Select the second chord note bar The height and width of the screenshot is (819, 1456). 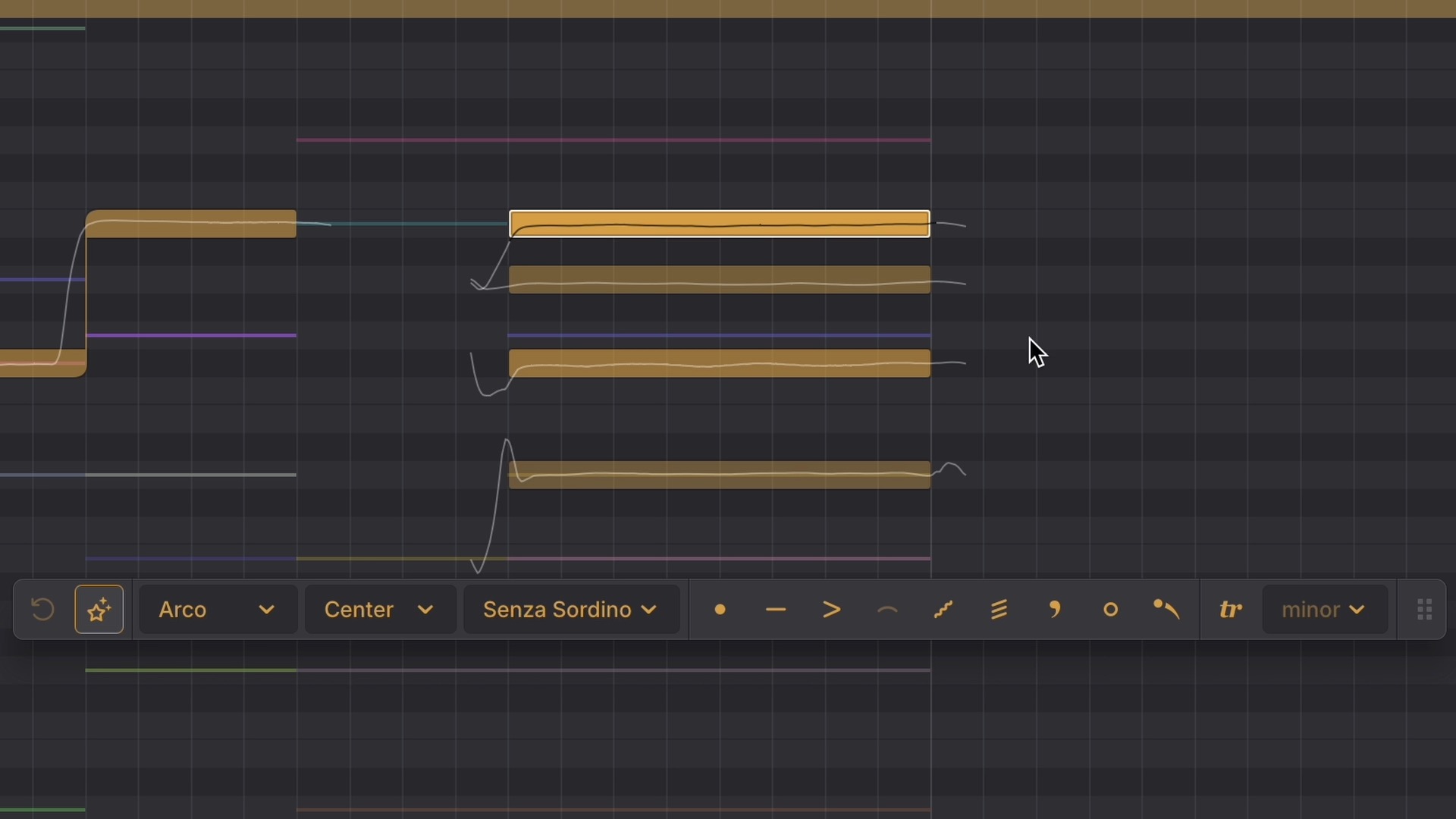click(720, 280)
